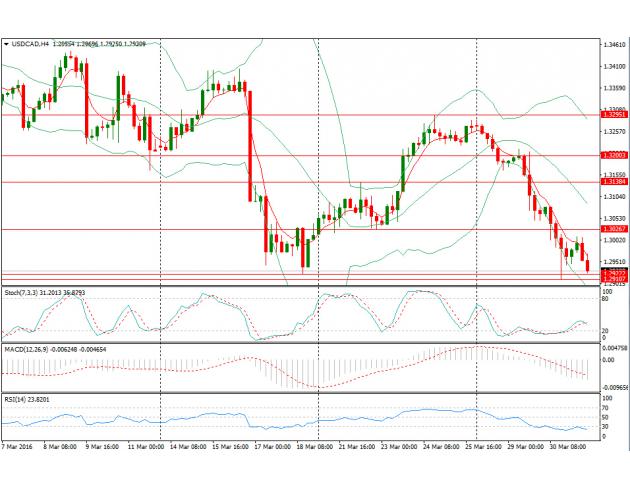Click the USDCAD,H4 chart title text
The width and height of the screenshot is (630, 490).
coord(31,45)
